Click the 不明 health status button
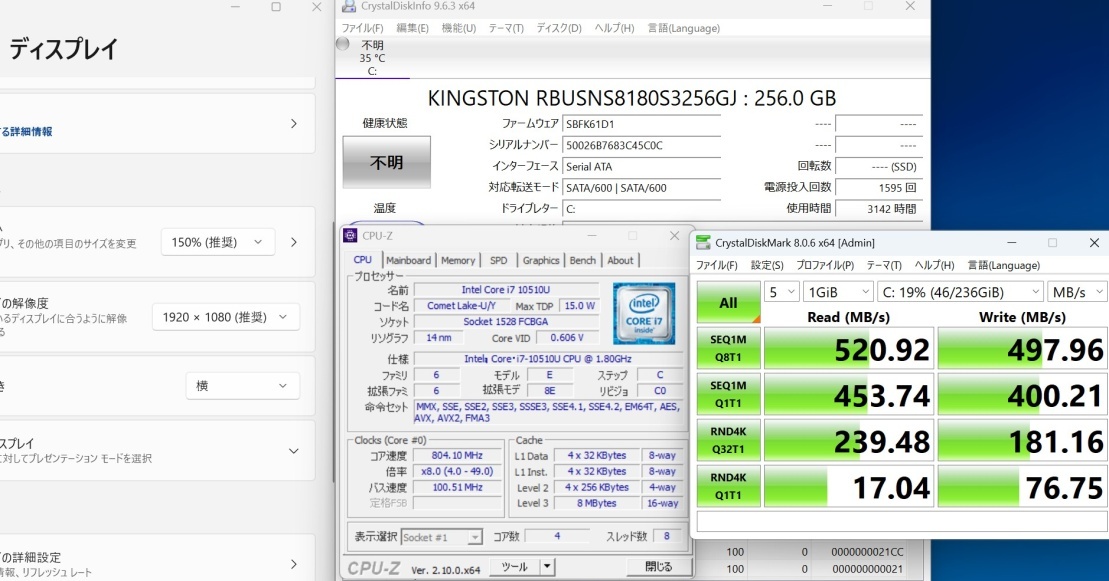The width and height of the screenshot is (1109, 581). [x=386, y=162]
